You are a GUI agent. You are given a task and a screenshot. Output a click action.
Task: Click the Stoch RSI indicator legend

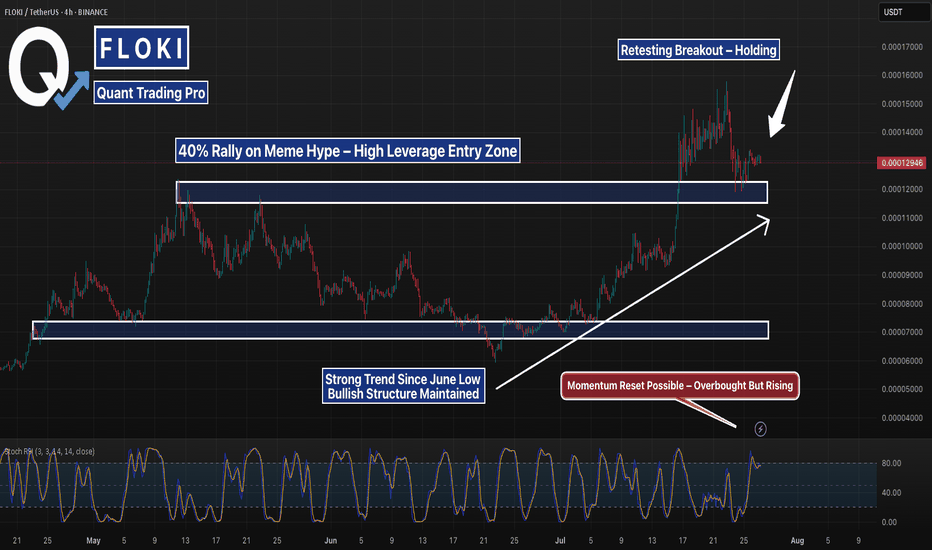[49, 451]
